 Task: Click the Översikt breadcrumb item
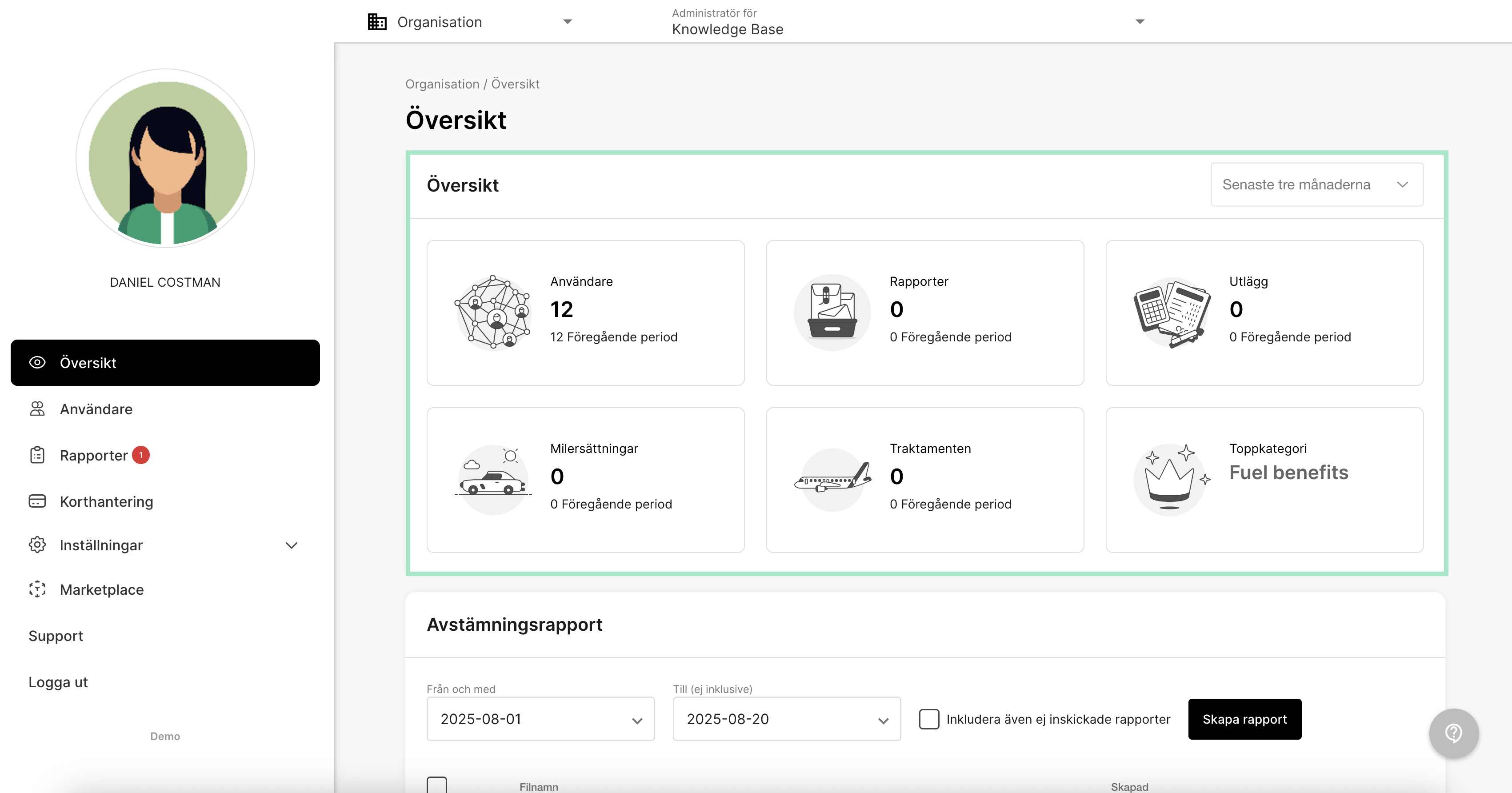click(516, 84)
